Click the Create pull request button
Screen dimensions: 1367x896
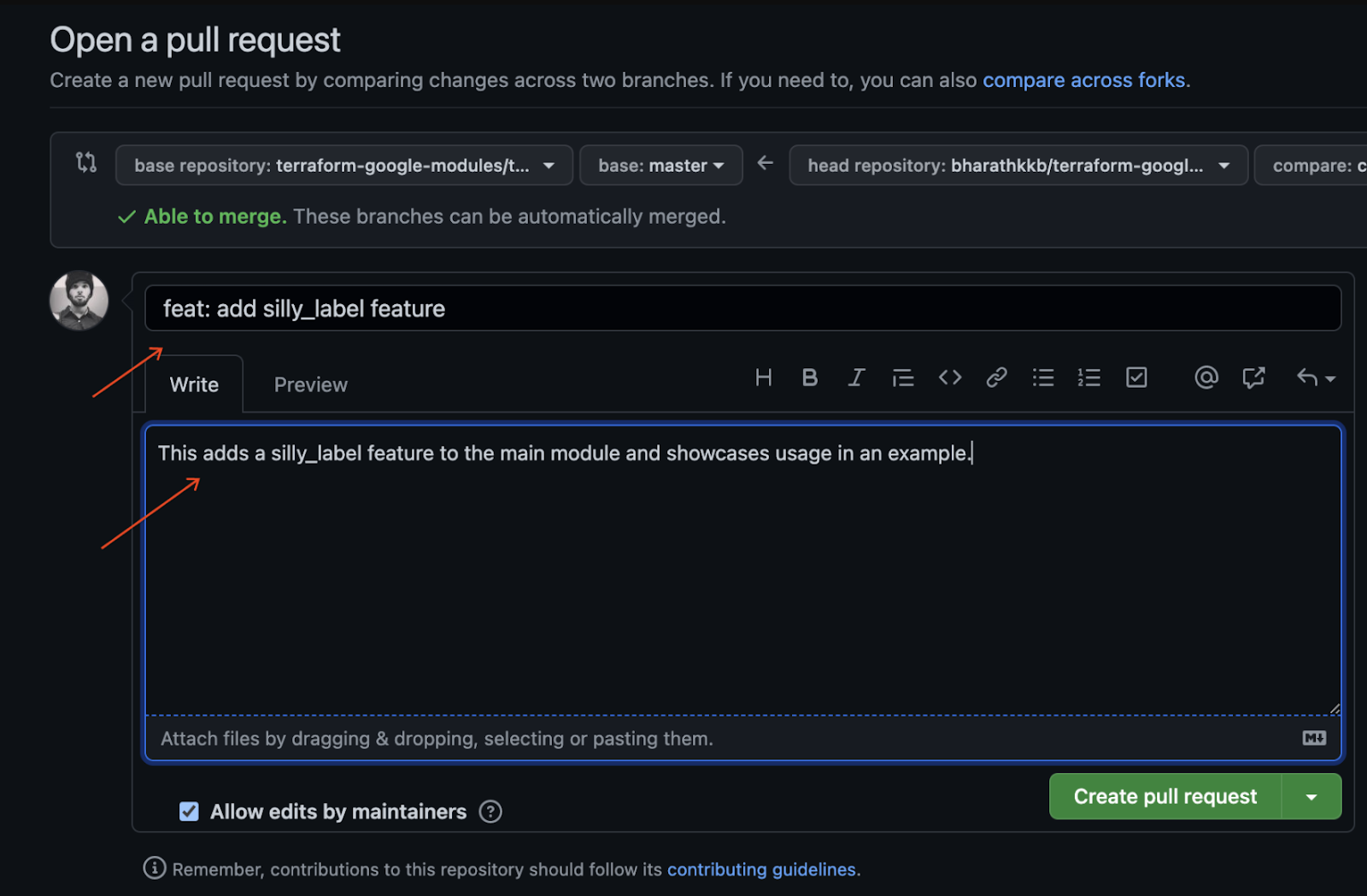pos(1165,797)
